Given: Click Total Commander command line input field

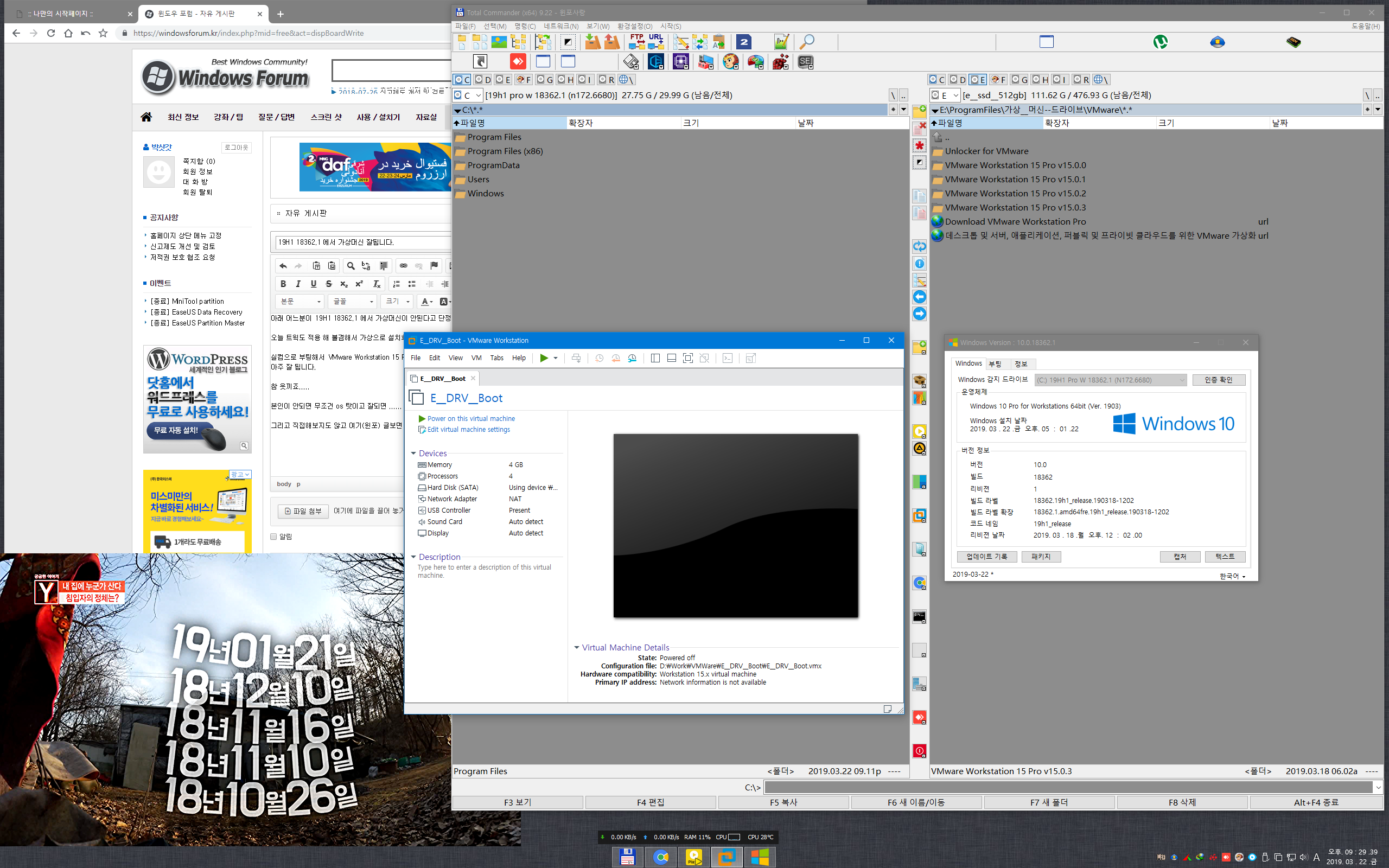Looking at the screenshot, I should pyautogui.click(x=1069, y=787).
